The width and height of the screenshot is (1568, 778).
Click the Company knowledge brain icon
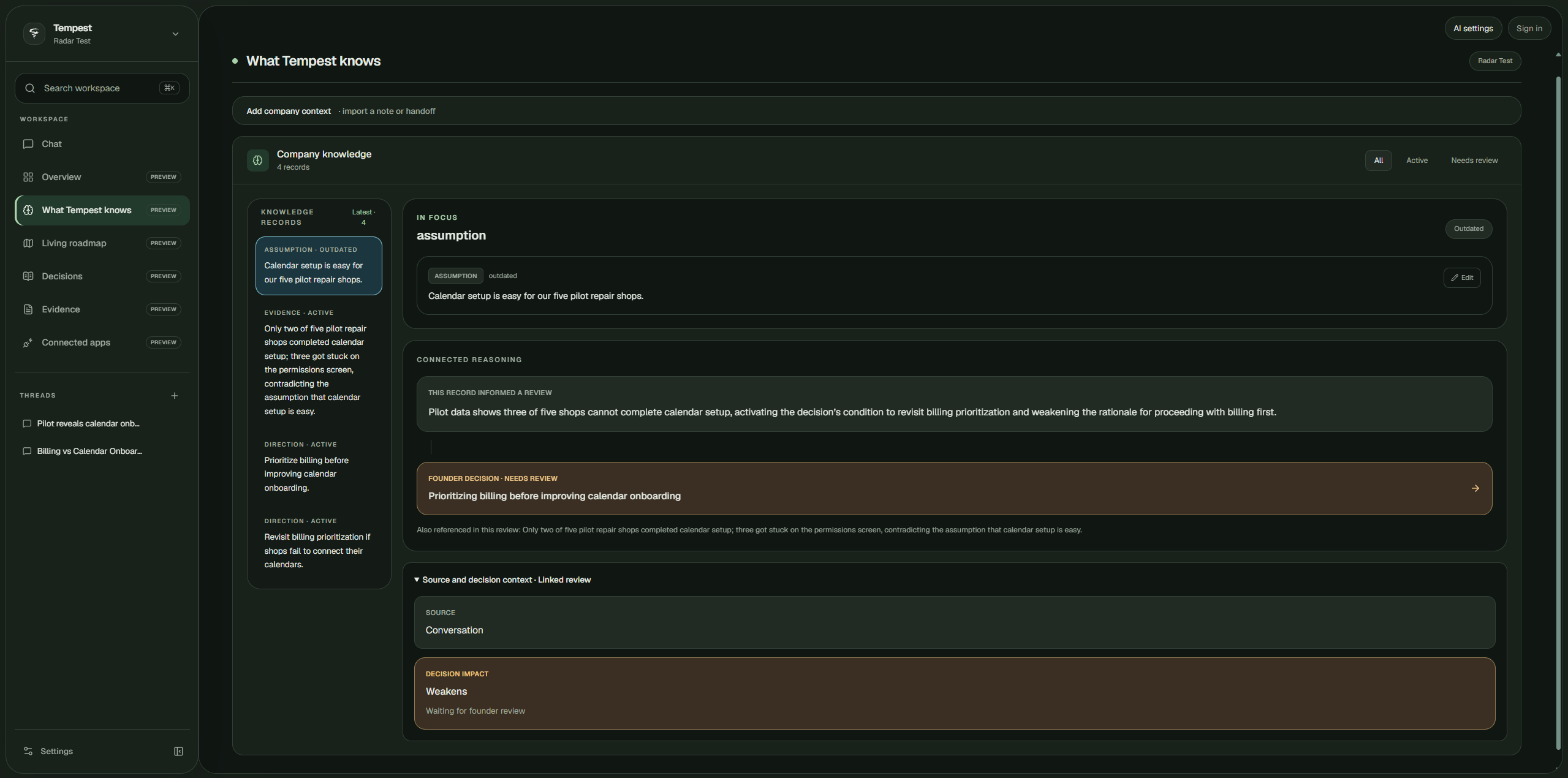click(257, 161)
